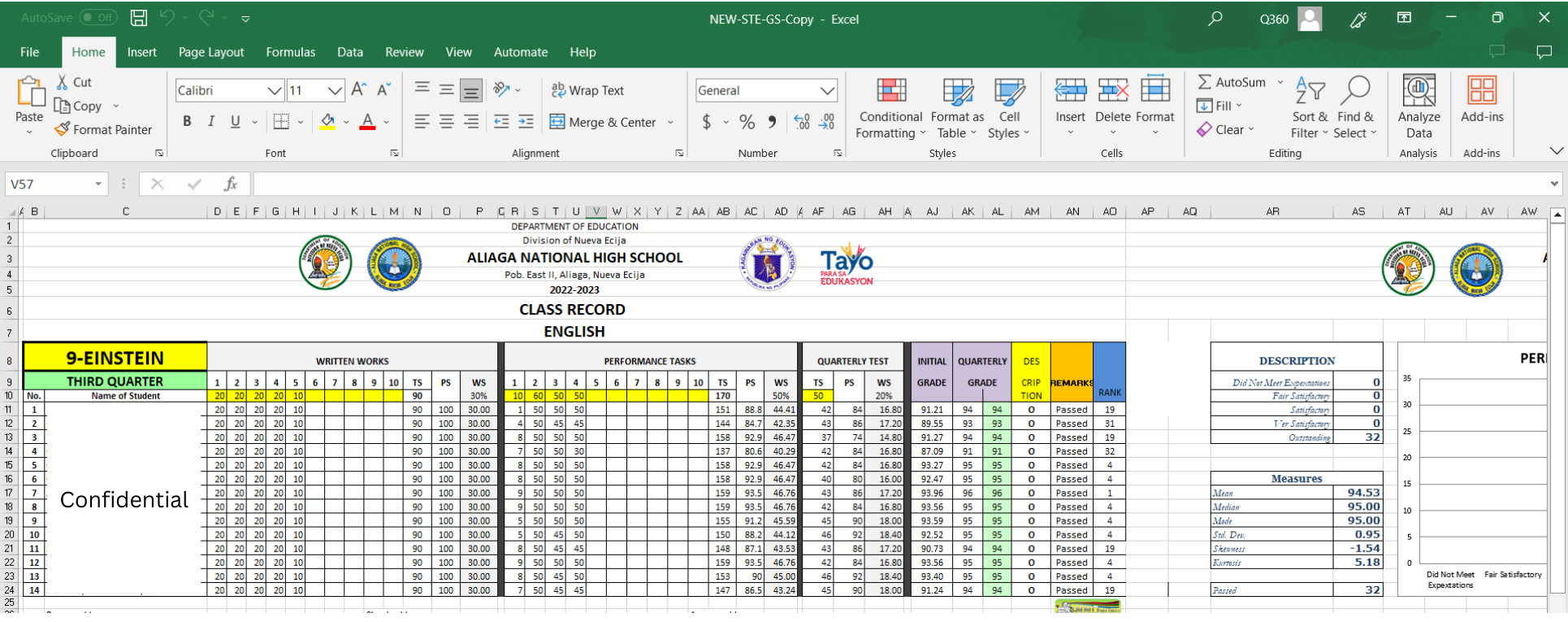The height and width of the screenshot is (622, 1568).
Task: Open the Name Box dropdown arrow
Action: 98,184
